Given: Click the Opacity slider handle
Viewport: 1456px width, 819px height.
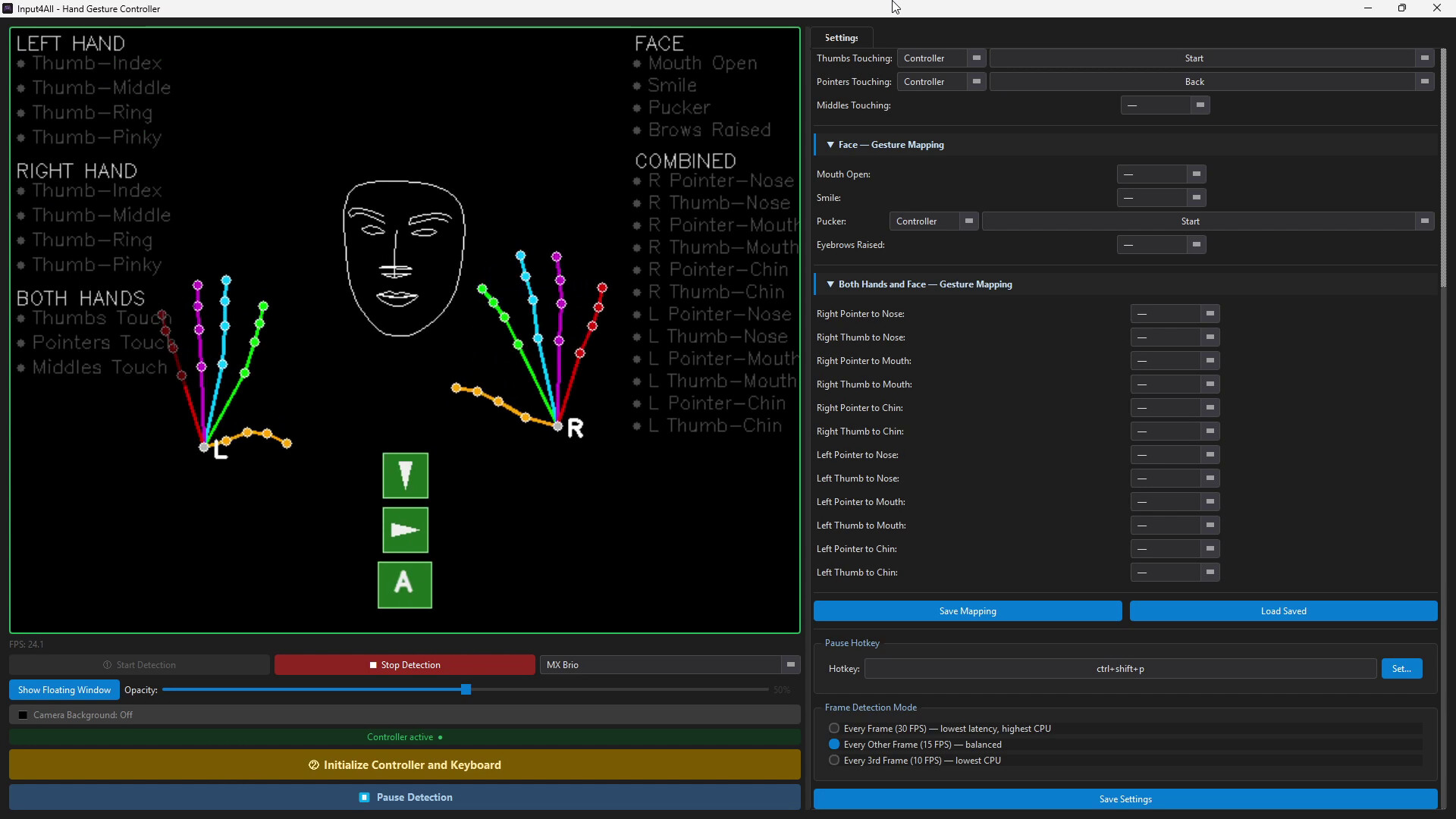Looking at the screenshot, I should [466, 689].
